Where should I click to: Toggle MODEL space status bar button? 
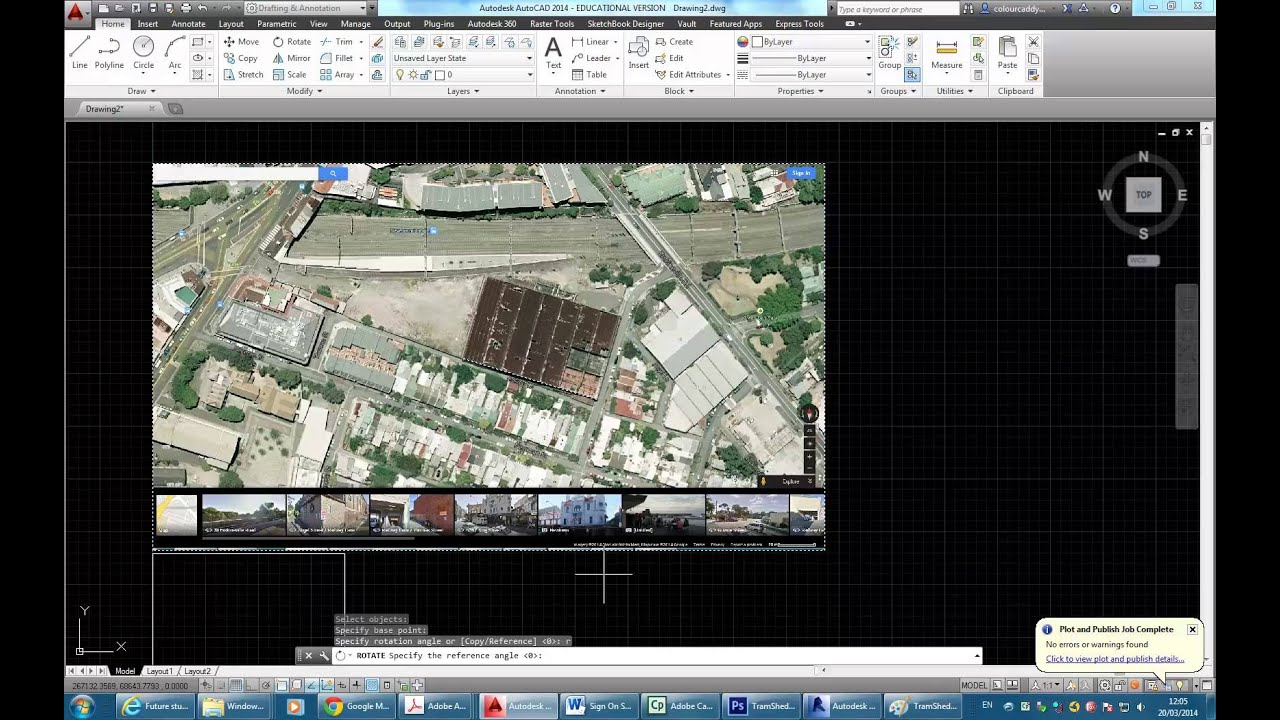tap(974, 685)
